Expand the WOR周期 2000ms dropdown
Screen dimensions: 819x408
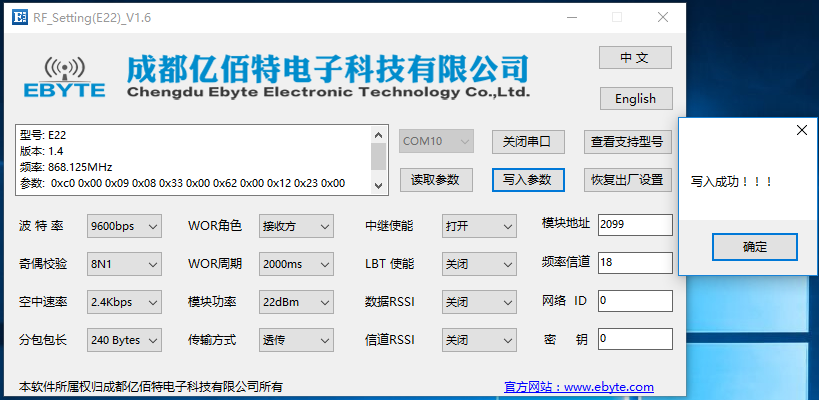296,264
